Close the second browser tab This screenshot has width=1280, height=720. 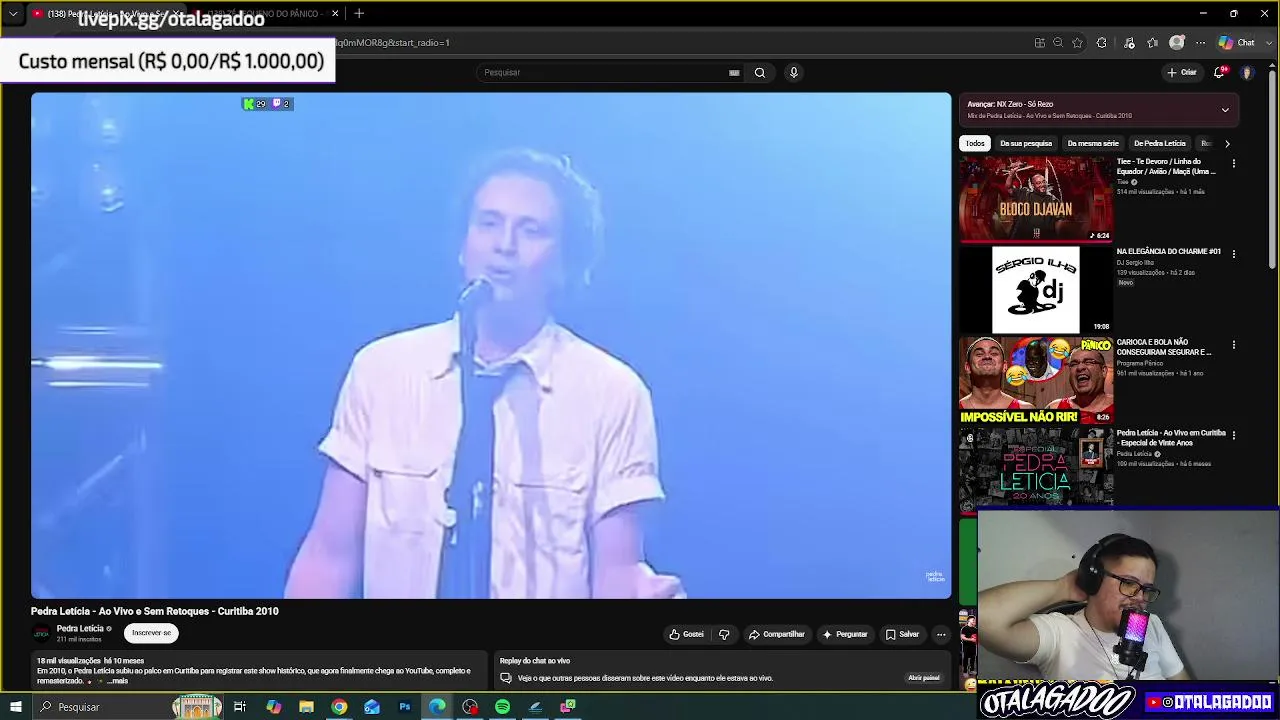(x=335, y=13)
